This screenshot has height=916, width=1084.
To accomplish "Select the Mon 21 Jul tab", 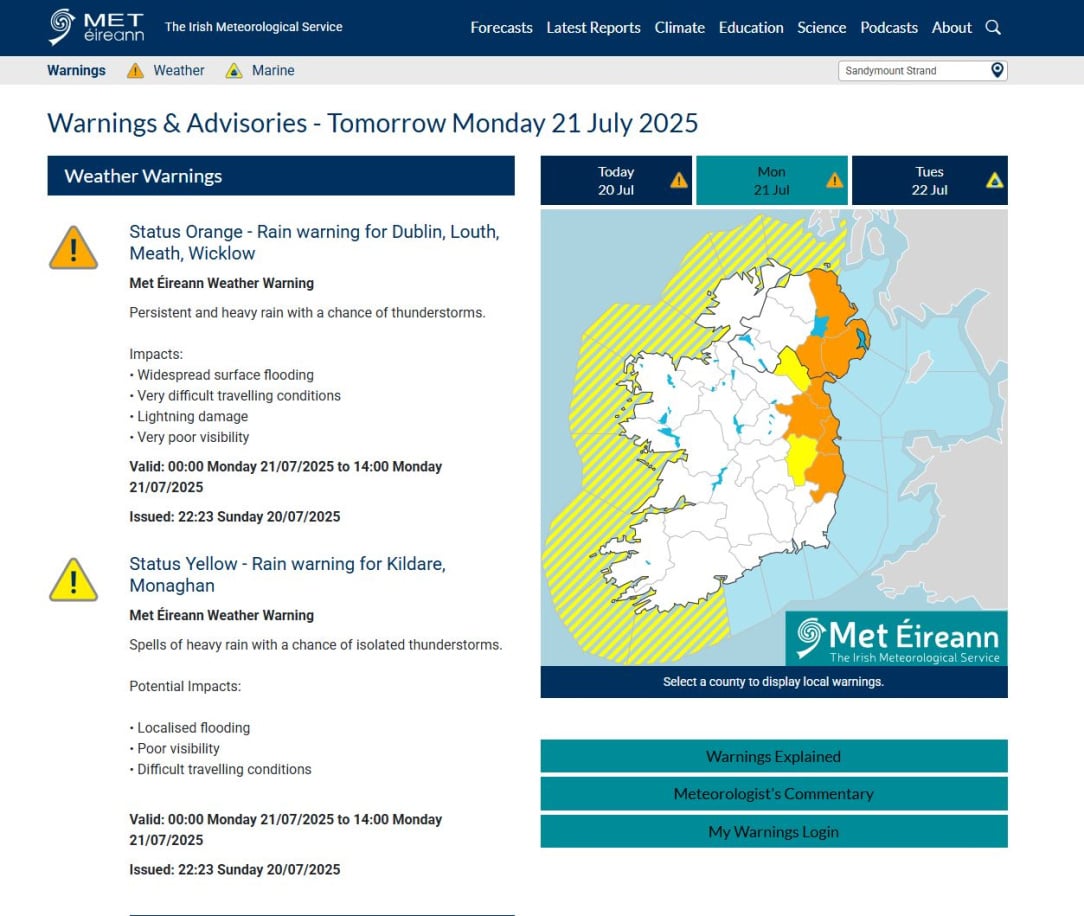I will [772, 180].
